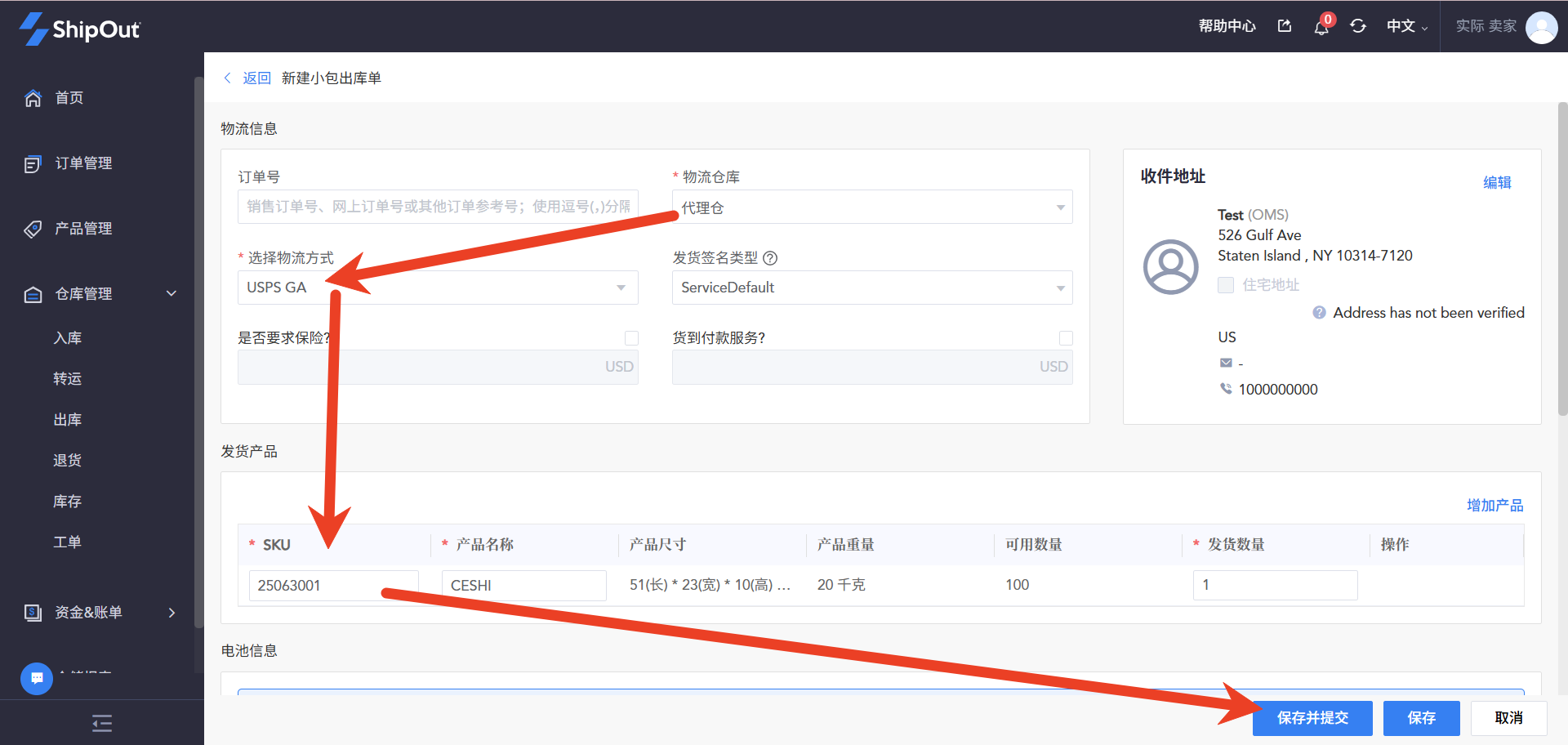This screenshot has height=745, width=1568.
Task: Click the 资金&账单 billing icon
Action: (x=33, y=613)
